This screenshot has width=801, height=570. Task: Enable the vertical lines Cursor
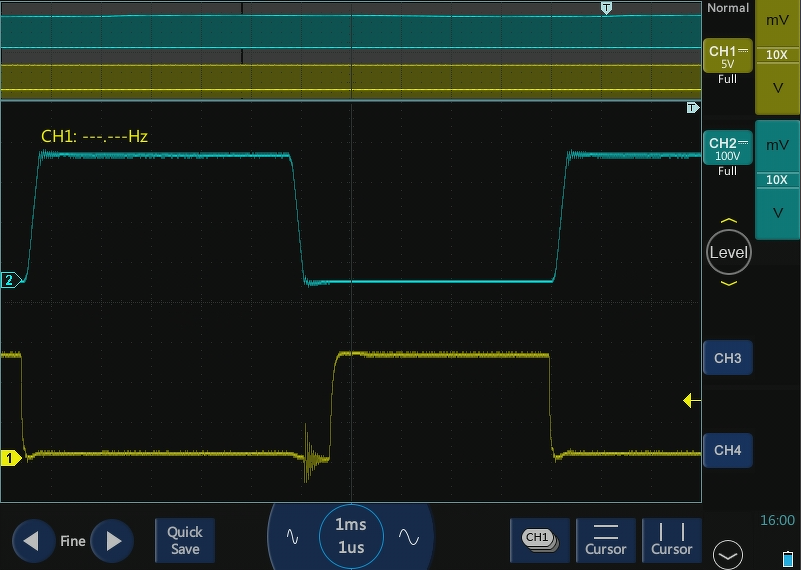pyautogui.click(x=672, y=540)
